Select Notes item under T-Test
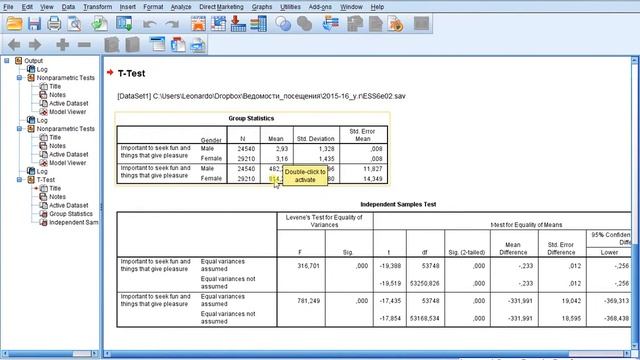 pyautogui.click(x=57, y=197)
